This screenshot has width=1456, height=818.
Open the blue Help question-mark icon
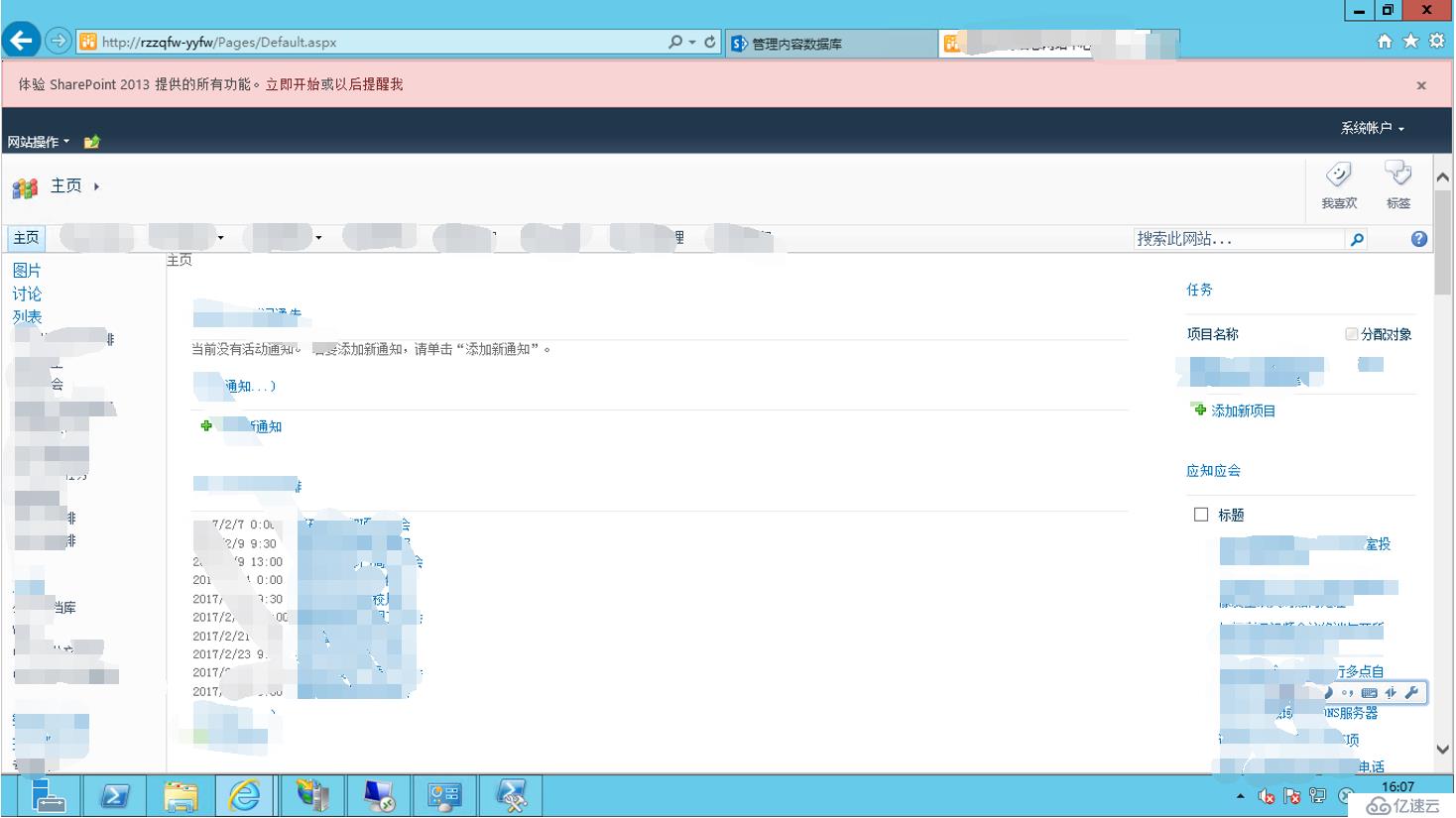[x=1419, y=239]
